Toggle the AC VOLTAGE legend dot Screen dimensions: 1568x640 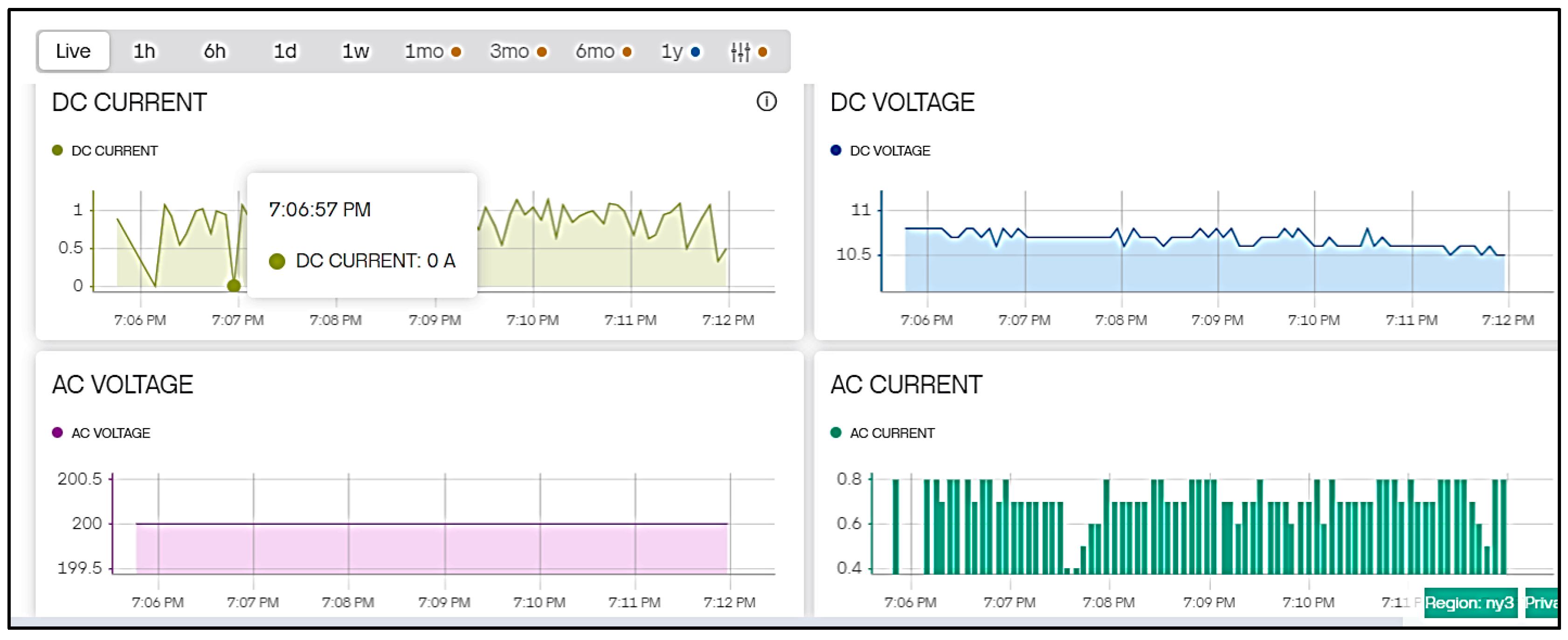[57, 433]
